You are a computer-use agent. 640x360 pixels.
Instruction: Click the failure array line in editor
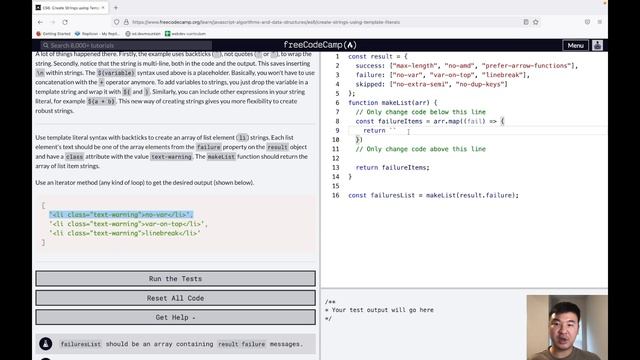442,75
